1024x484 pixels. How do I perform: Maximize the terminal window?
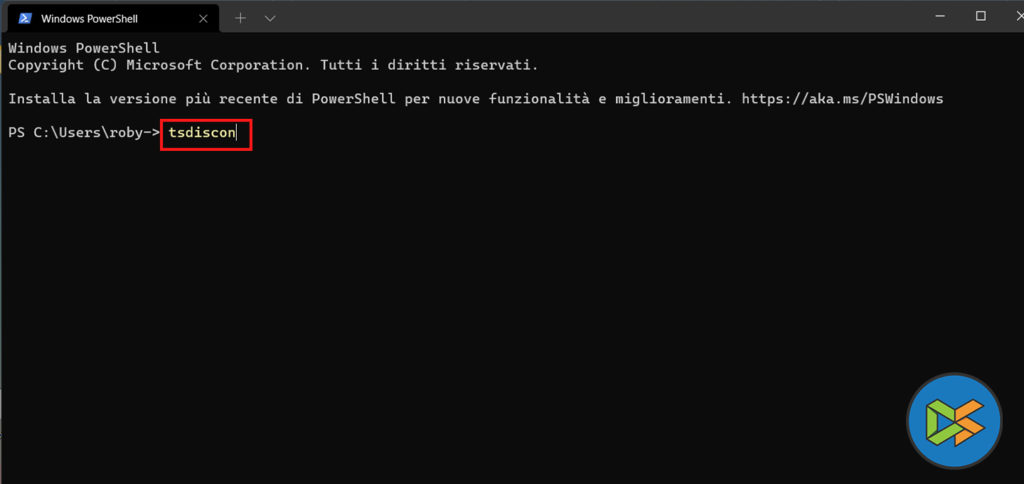click(980, 16)
